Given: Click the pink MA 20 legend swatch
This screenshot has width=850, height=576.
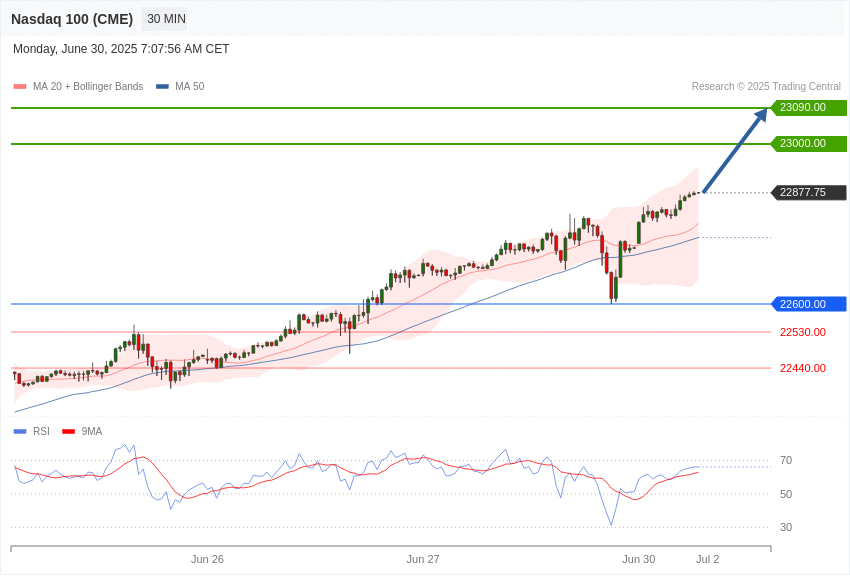Looking at the screenshot, I should [x=20, y=86].
